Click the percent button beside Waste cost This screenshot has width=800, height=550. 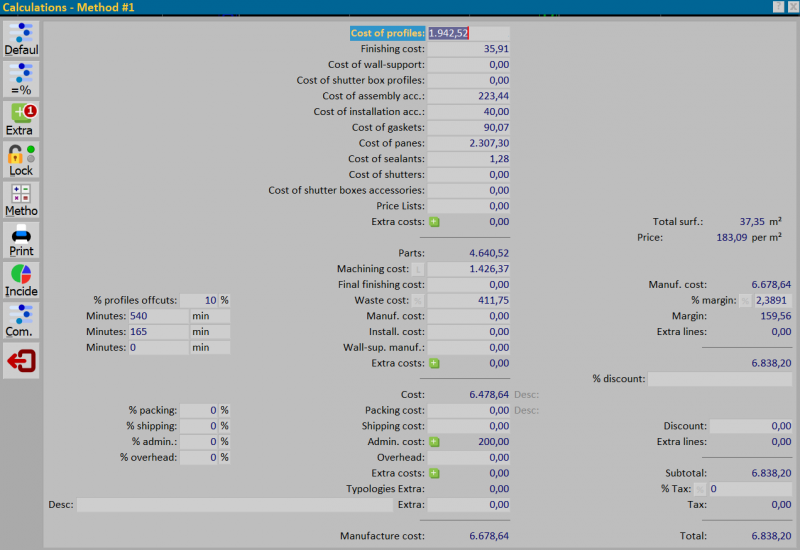click(x=418, y=301)
